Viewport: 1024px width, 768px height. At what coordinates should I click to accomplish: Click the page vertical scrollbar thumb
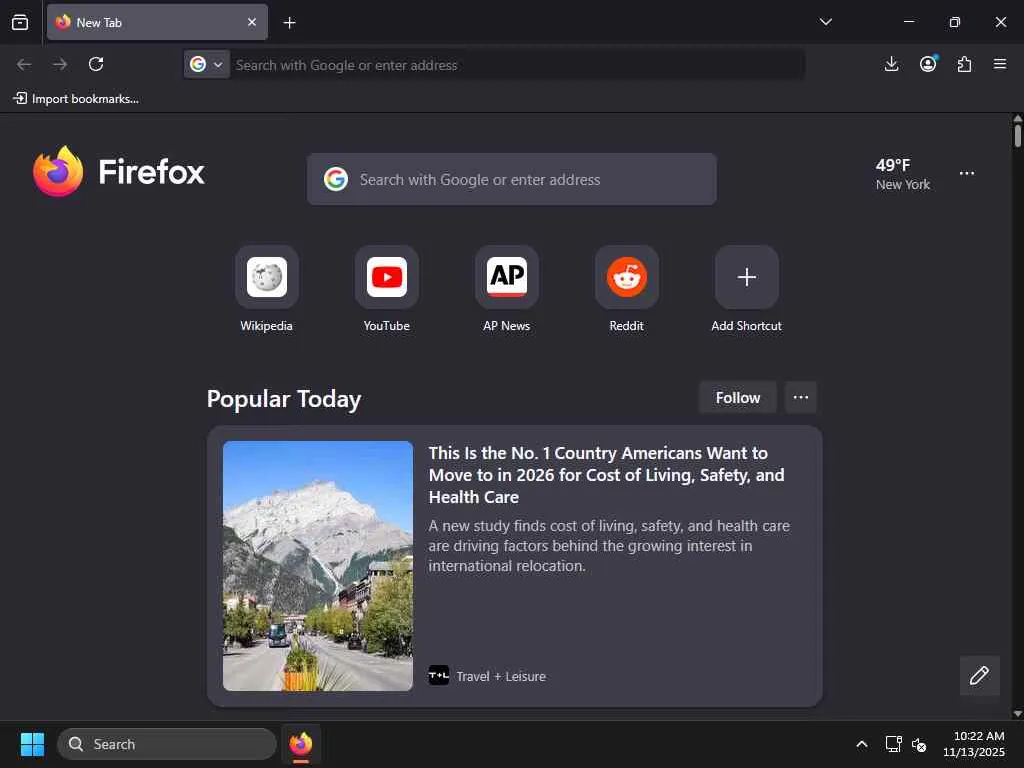click(x=1017, y=136)
